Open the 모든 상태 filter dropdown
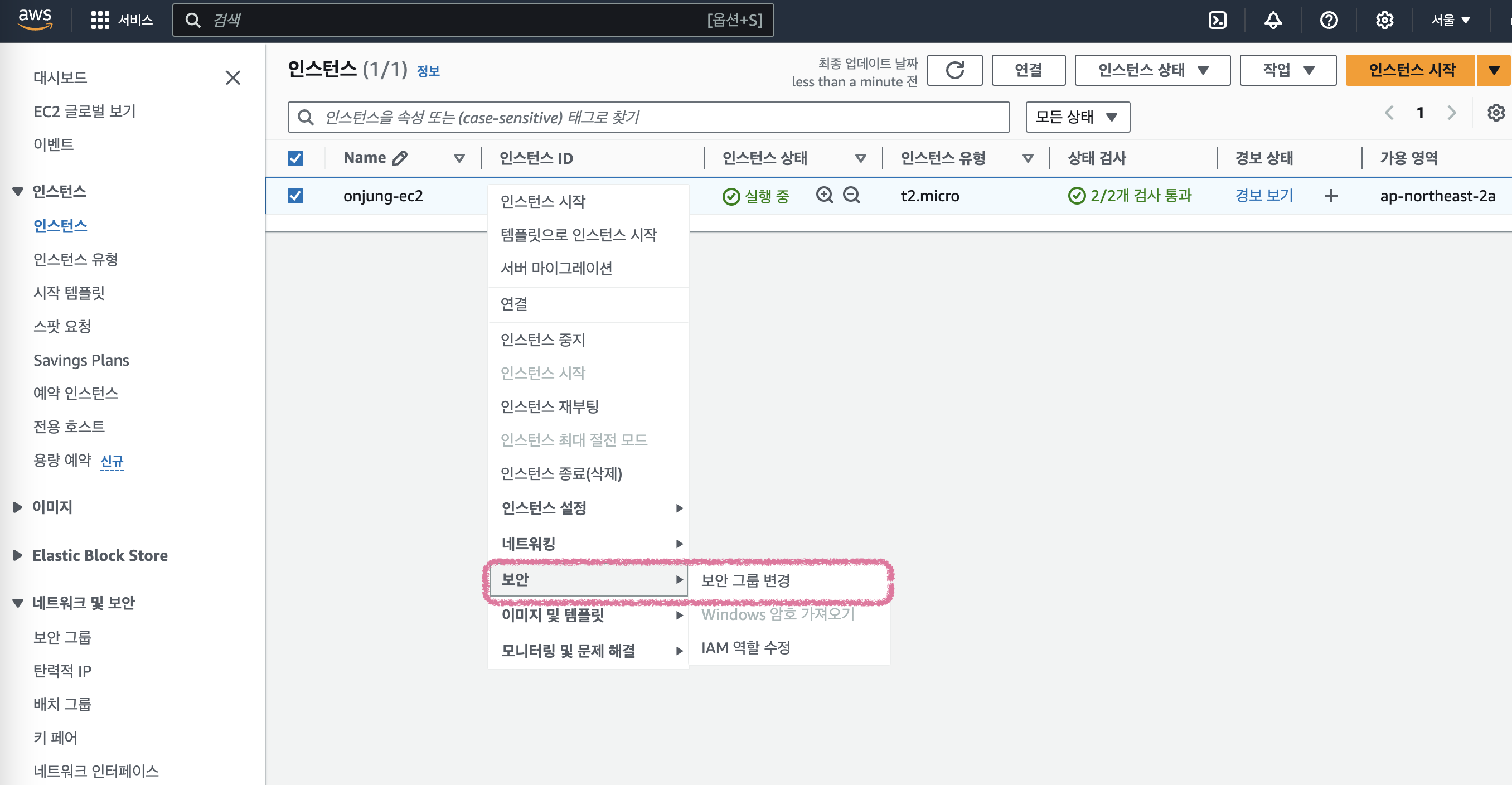 coord(1077,117)
